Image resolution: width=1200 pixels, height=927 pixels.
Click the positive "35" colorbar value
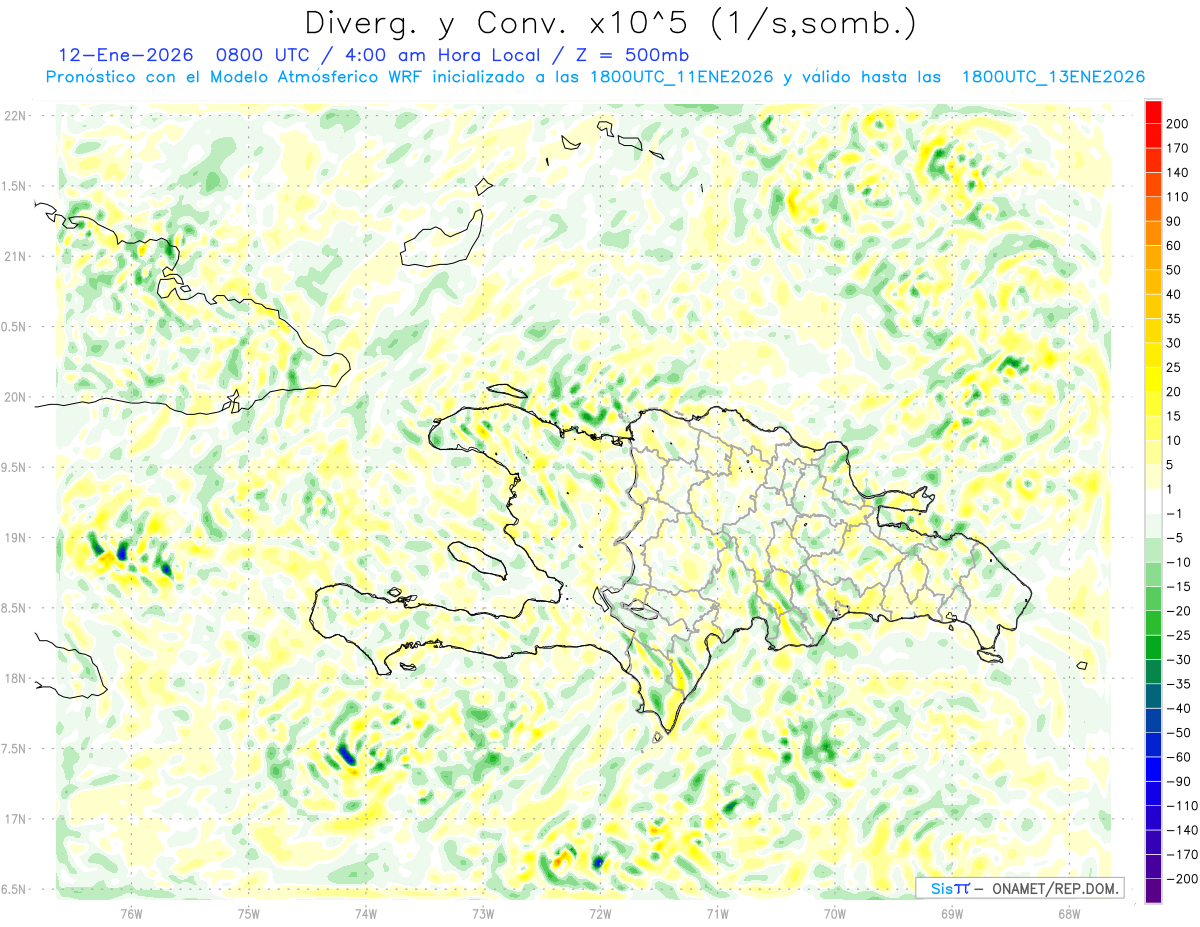click(x=1175, y=319)
